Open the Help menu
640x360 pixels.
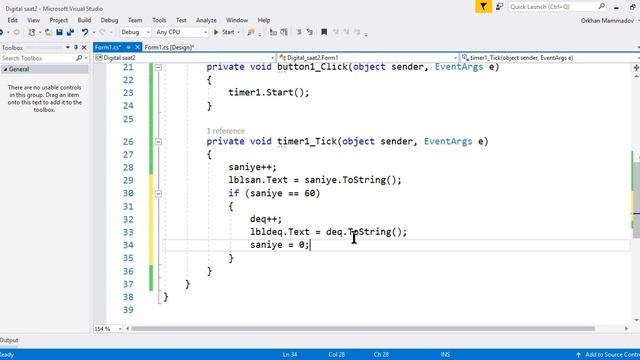tap(264, 20)
